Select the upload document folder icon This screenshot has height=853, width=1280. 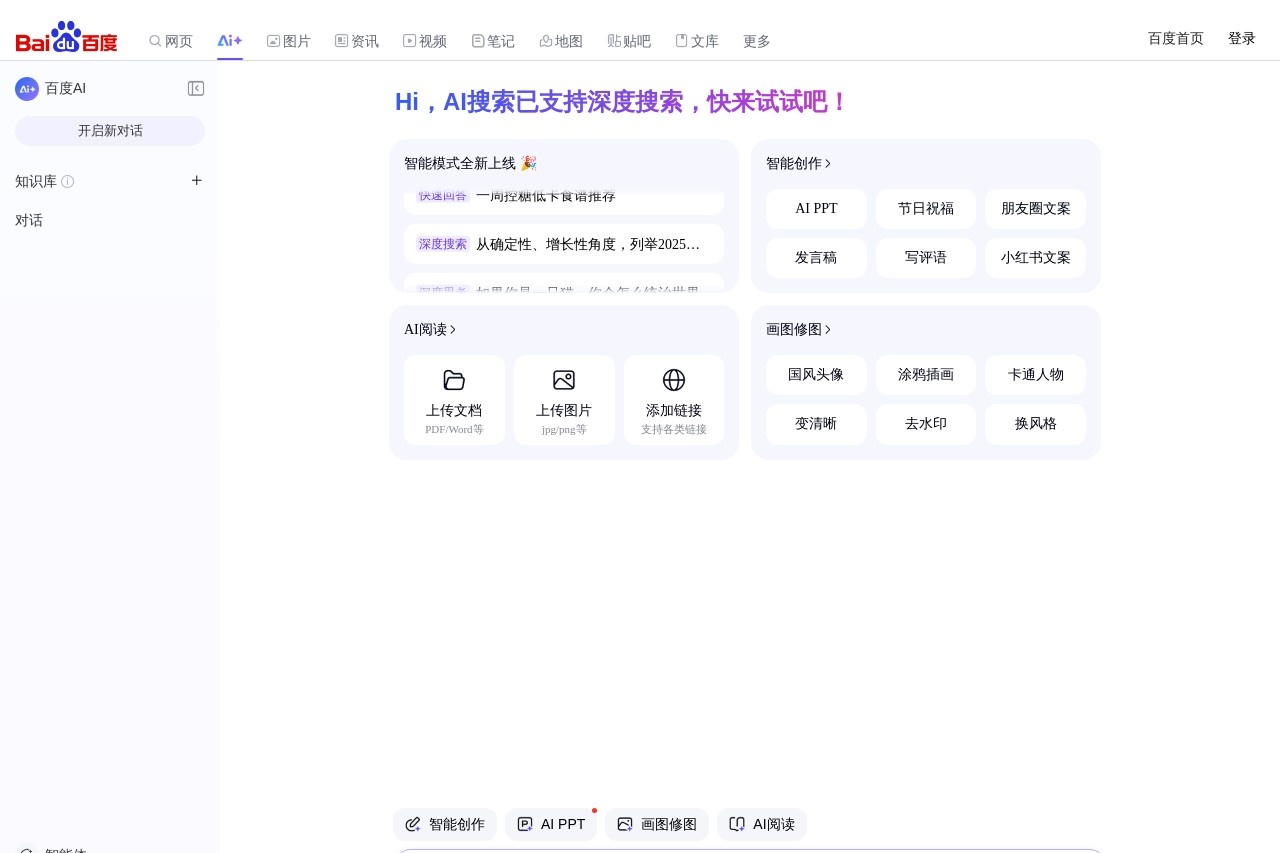pyautogui.click(x=454, y=380)
